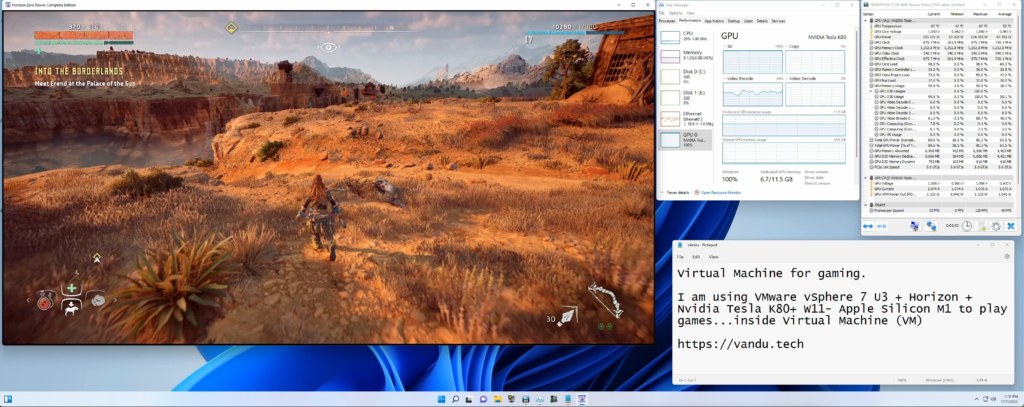1024x407 pixels.
Task: Open Options menu in Task Manager
Action: point(675,13)
